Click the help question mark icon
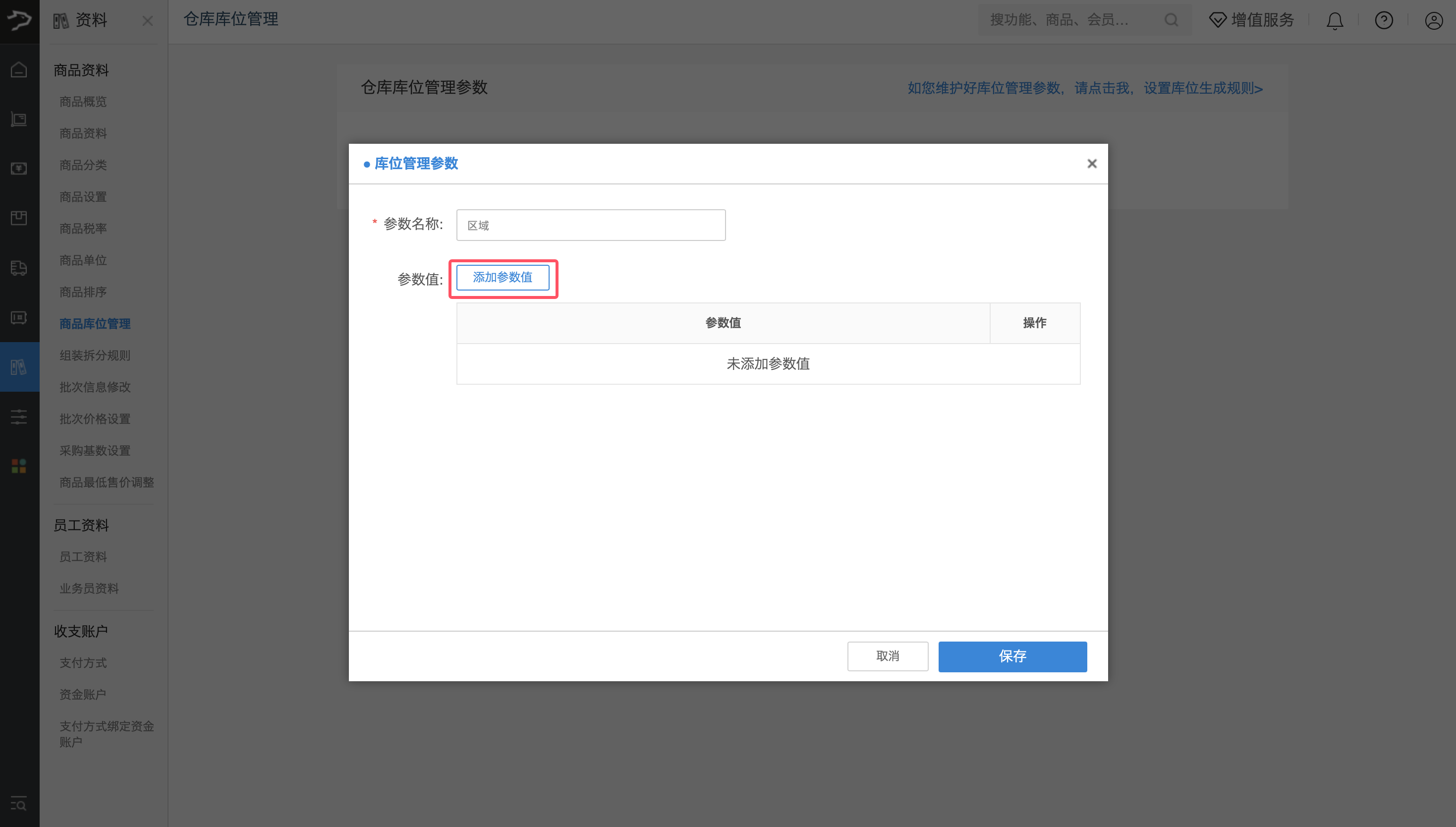The width and height of the screenshot is (1456, 827). 1384,20
